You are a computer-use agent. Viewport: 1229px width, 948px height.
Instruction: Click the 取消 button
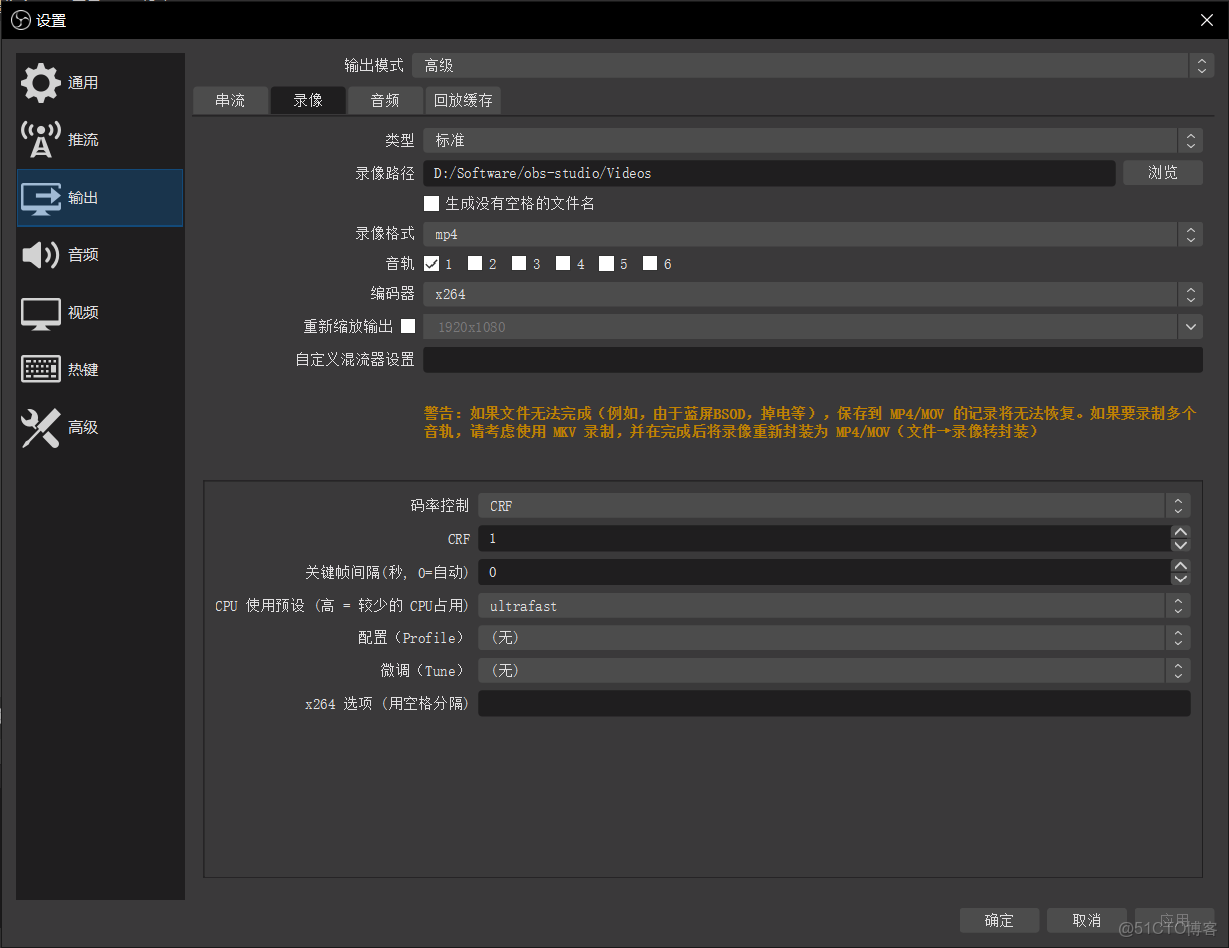pos(1087,920)
